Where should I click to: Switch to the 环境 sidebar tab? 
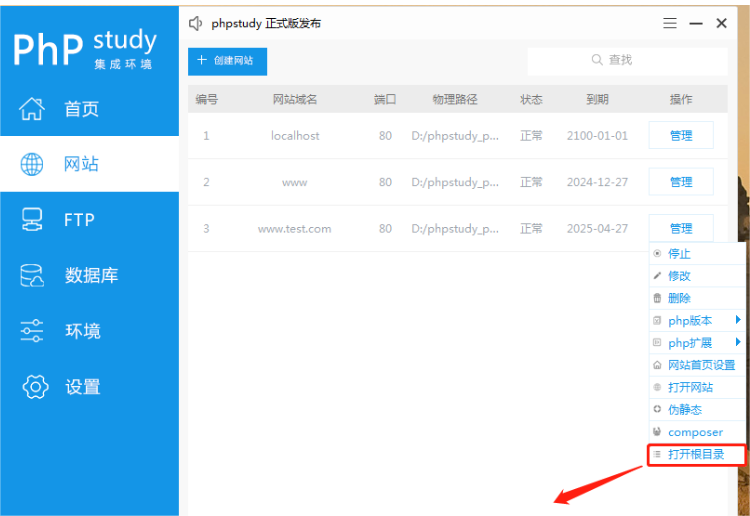click(x=89, y=331)
